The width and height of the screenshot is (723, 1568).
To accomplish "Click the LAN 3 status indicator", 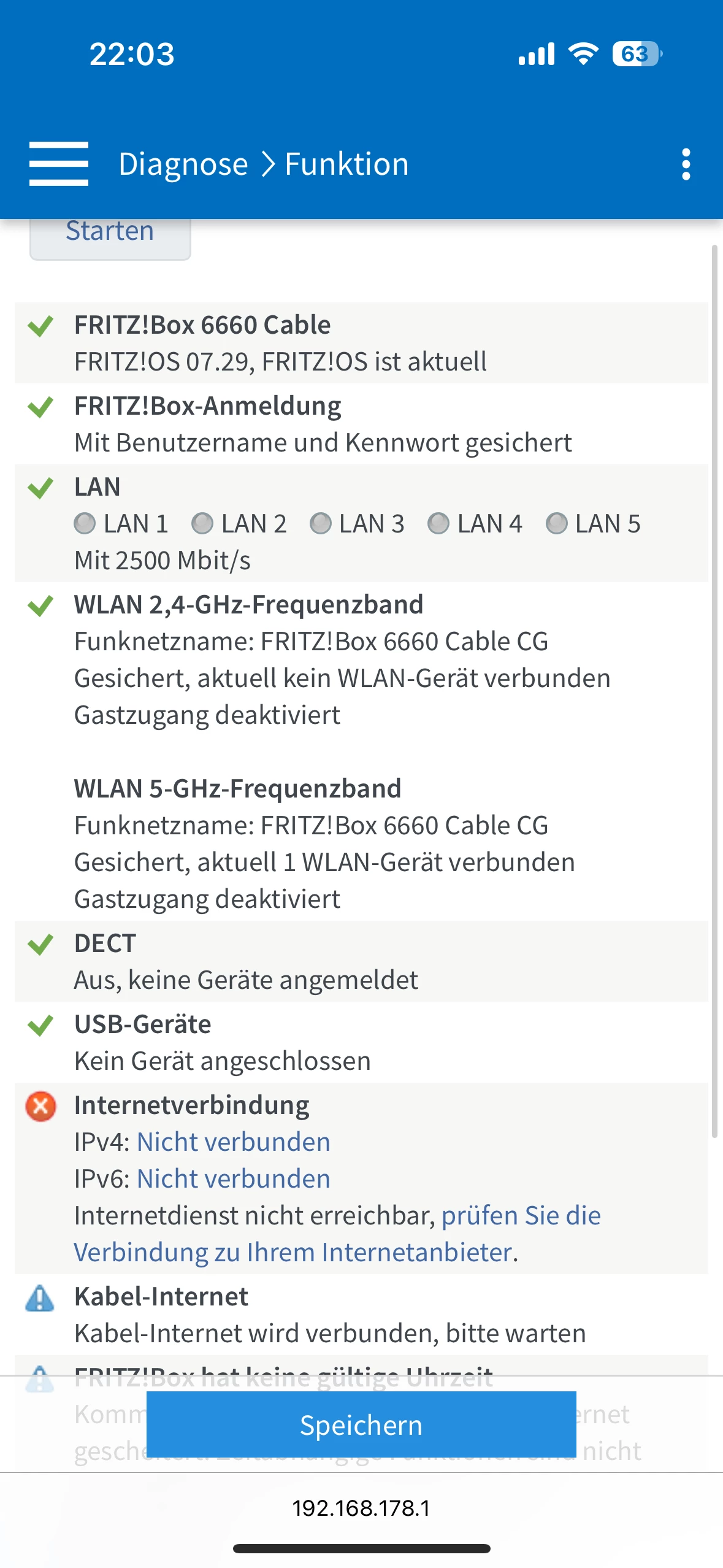I will point(320,524).
